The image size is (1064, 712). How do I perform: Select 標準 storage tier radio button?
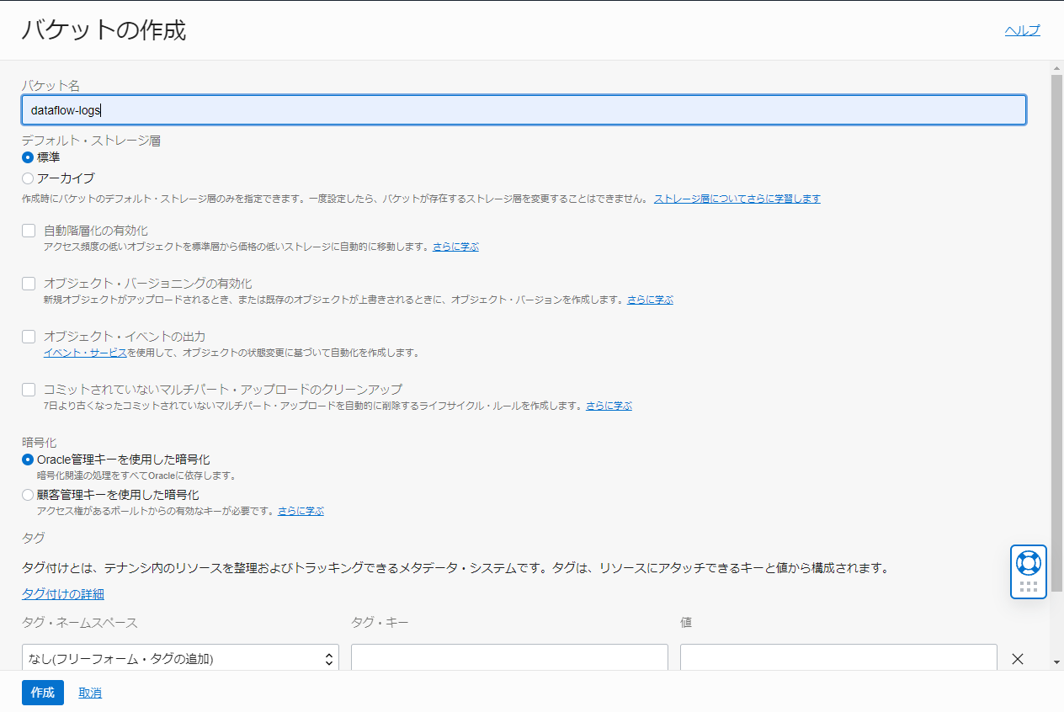coord(28,157)
